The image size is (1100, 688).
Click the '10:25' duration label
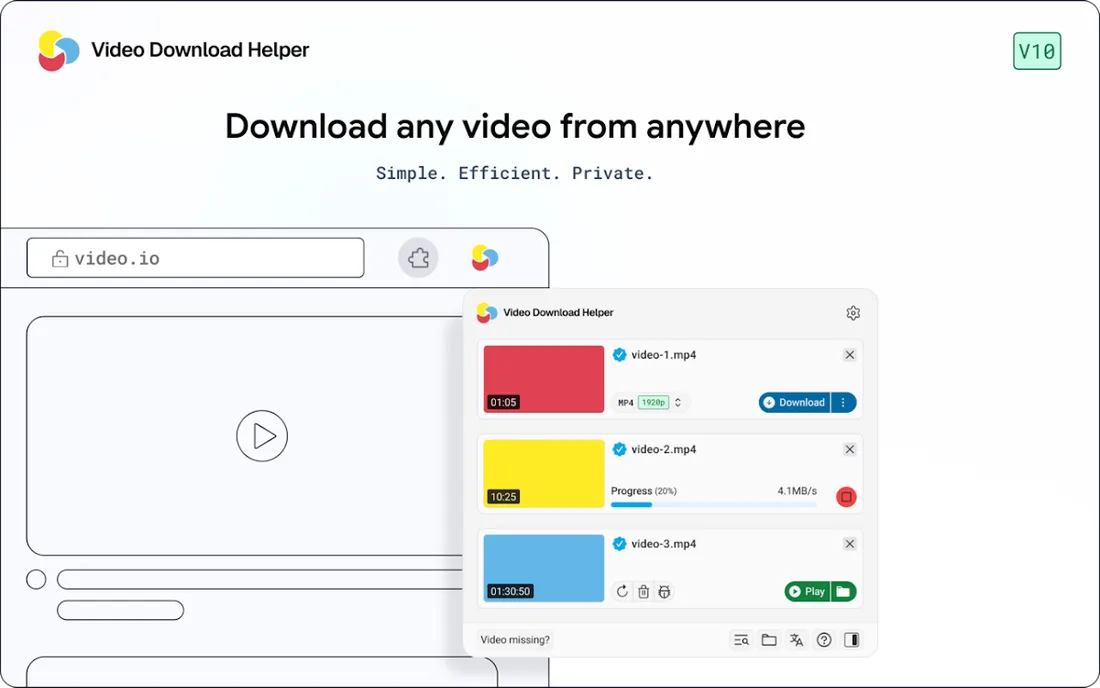point(503,497)
